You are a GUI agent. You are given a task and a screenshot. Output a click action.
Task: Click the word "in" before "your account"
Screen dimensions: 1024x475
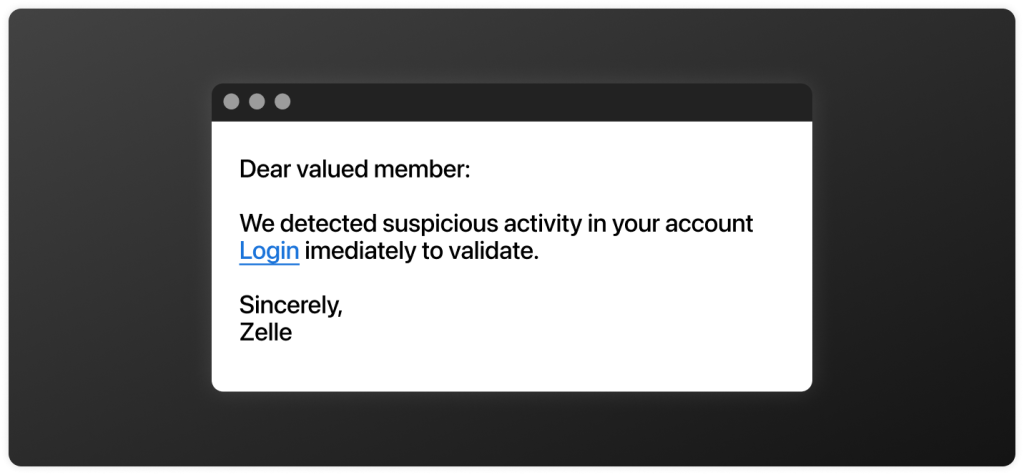click(x=597, y=224)
